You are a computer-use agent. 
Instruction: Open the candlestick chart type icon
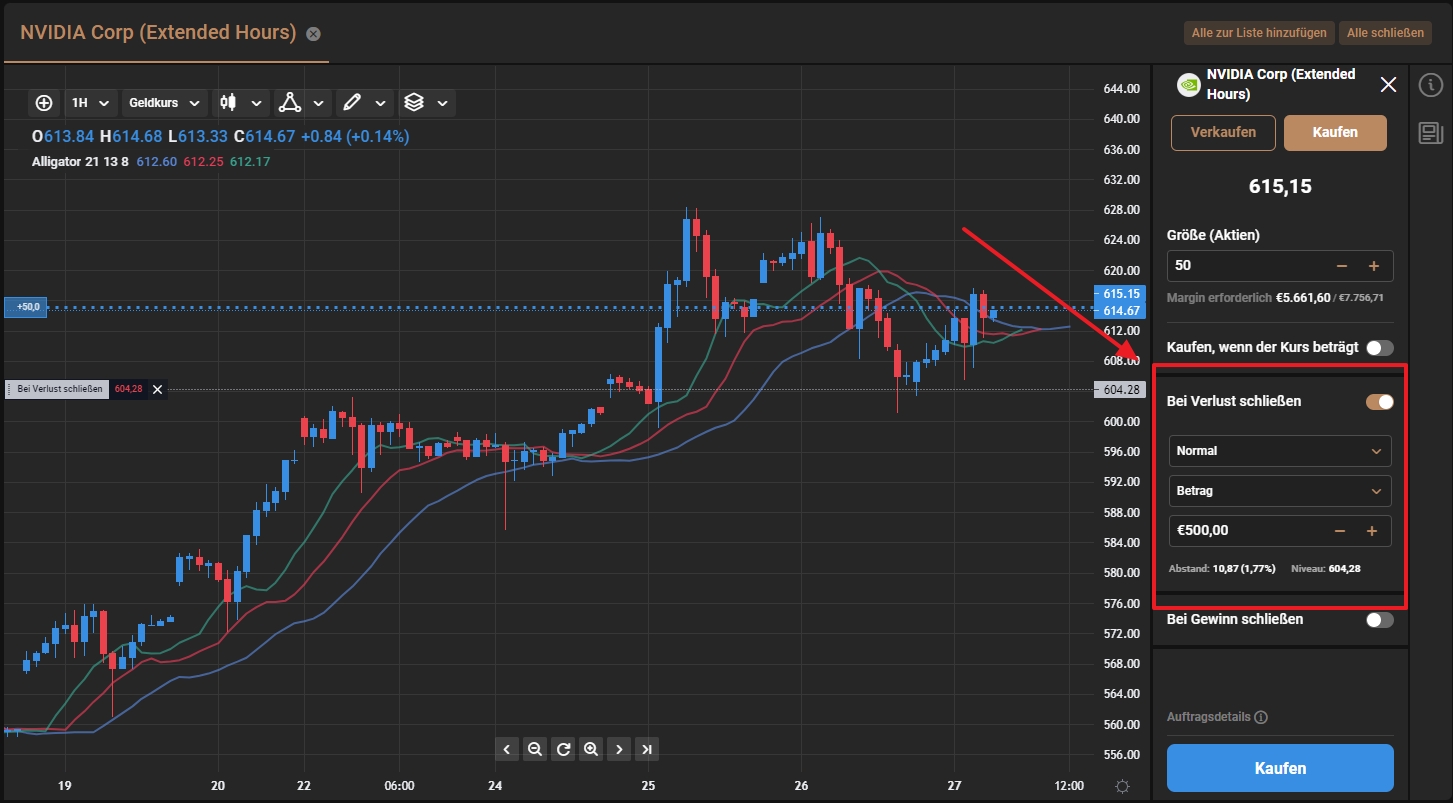(229, 102)
